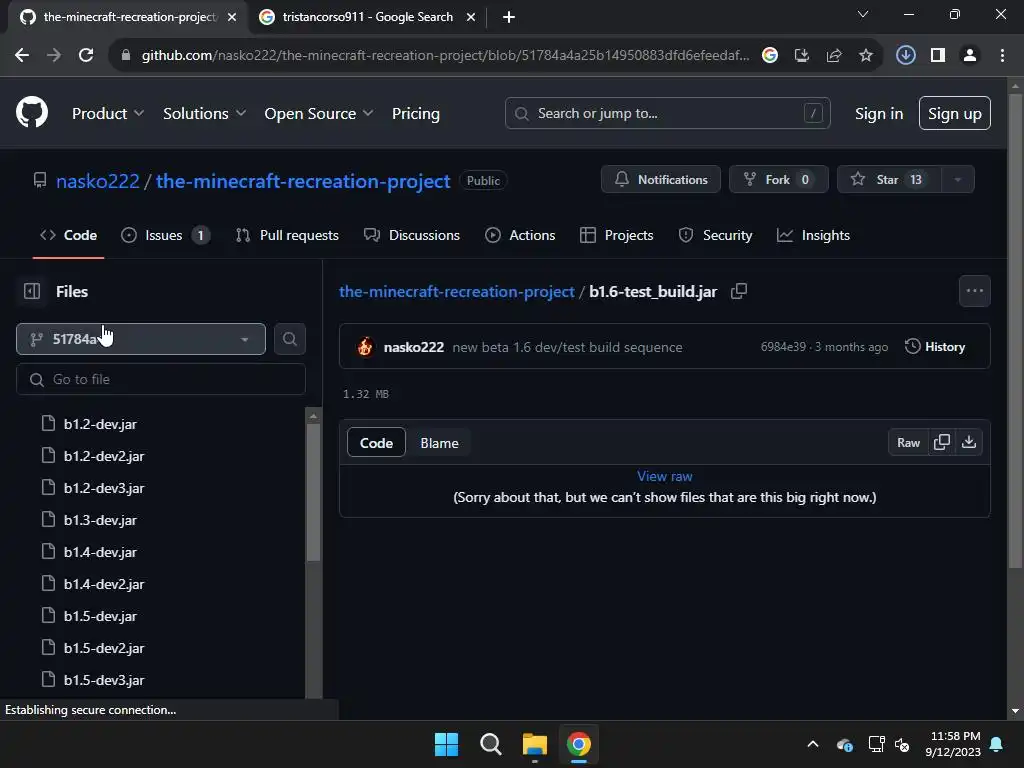Screen dimensions: 1024x768
Task: Install app icon in address bar
Action: [801, 55]
